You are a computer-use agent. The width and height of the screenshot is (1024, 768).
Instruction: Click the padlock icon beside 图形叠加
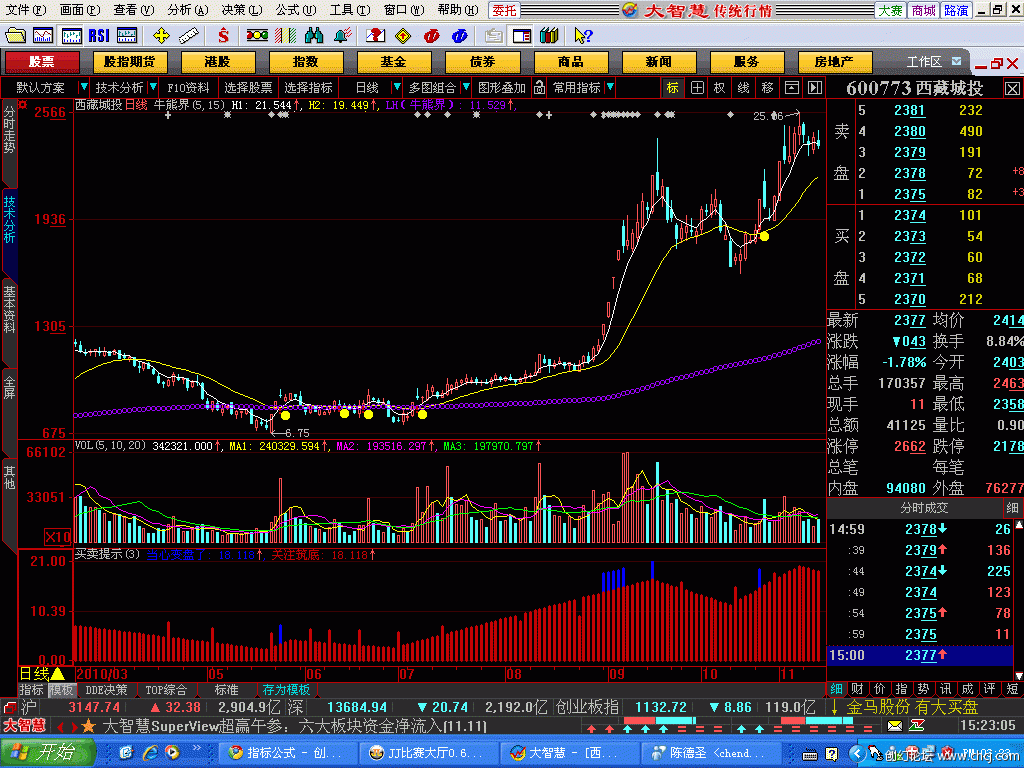(539, 88)
